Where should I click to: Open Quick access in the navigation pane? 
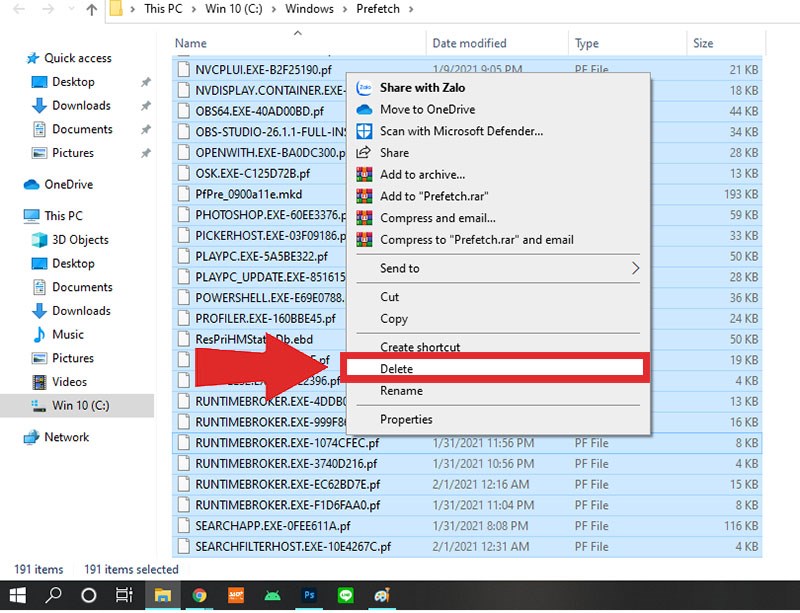[x=78, y=58]
